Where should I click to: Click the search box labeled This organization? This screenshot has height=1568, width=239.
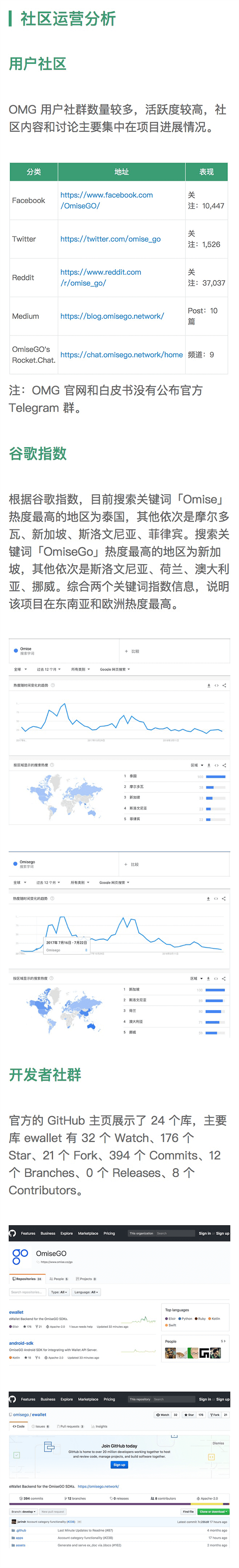click(161, 1233)
